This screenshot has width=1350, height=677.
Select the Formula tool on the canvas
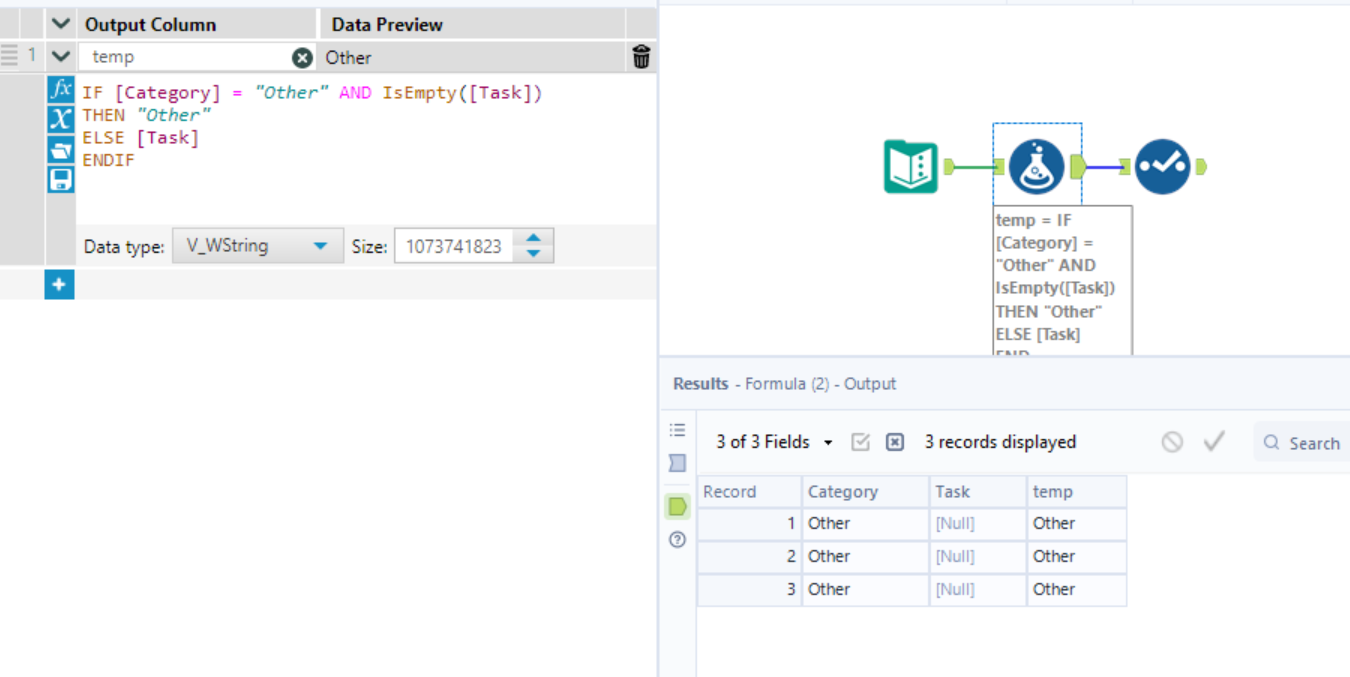[1037, 166]
